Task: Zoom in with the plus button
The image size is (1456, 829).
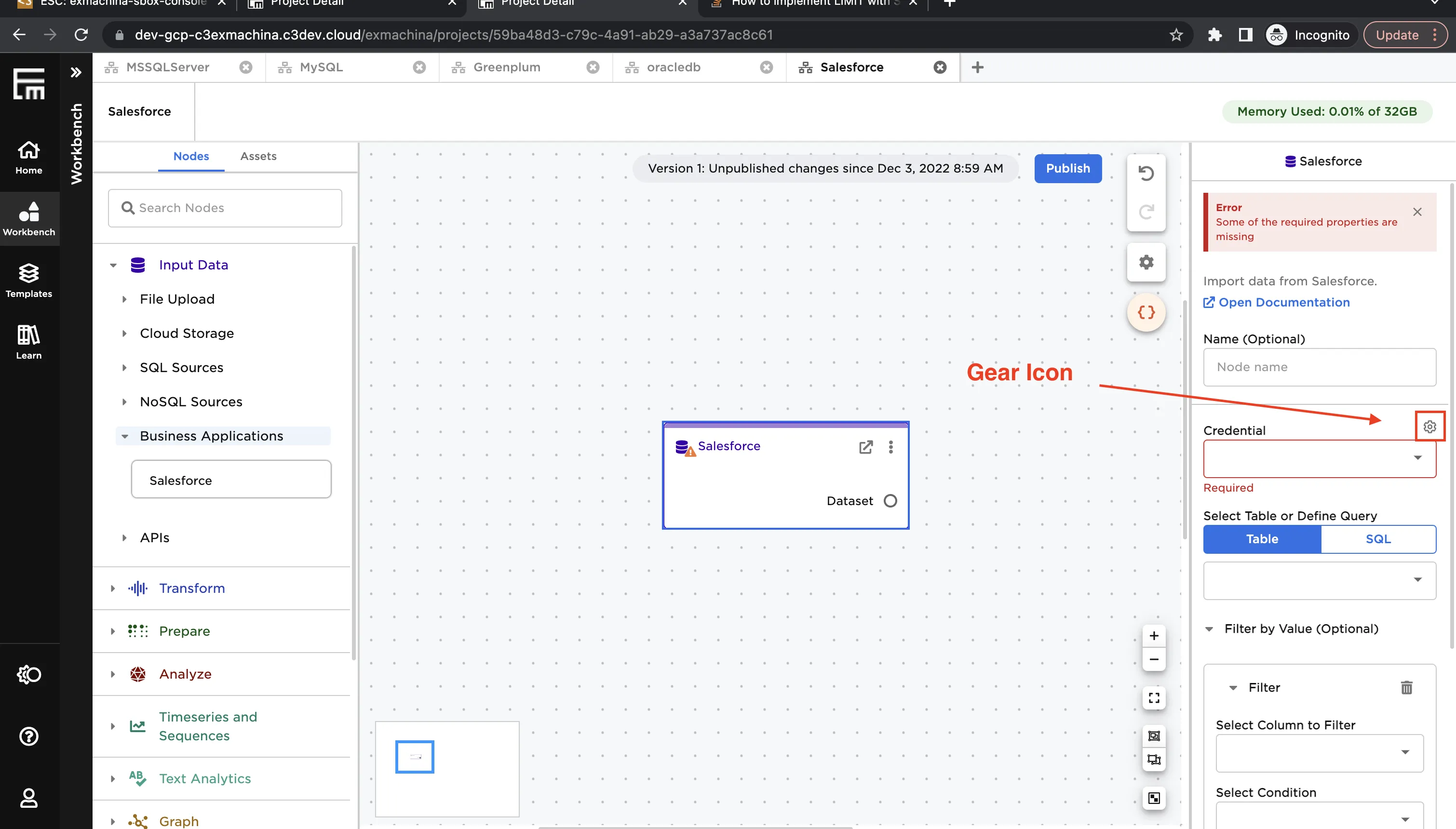Action: coord(1154,635)
